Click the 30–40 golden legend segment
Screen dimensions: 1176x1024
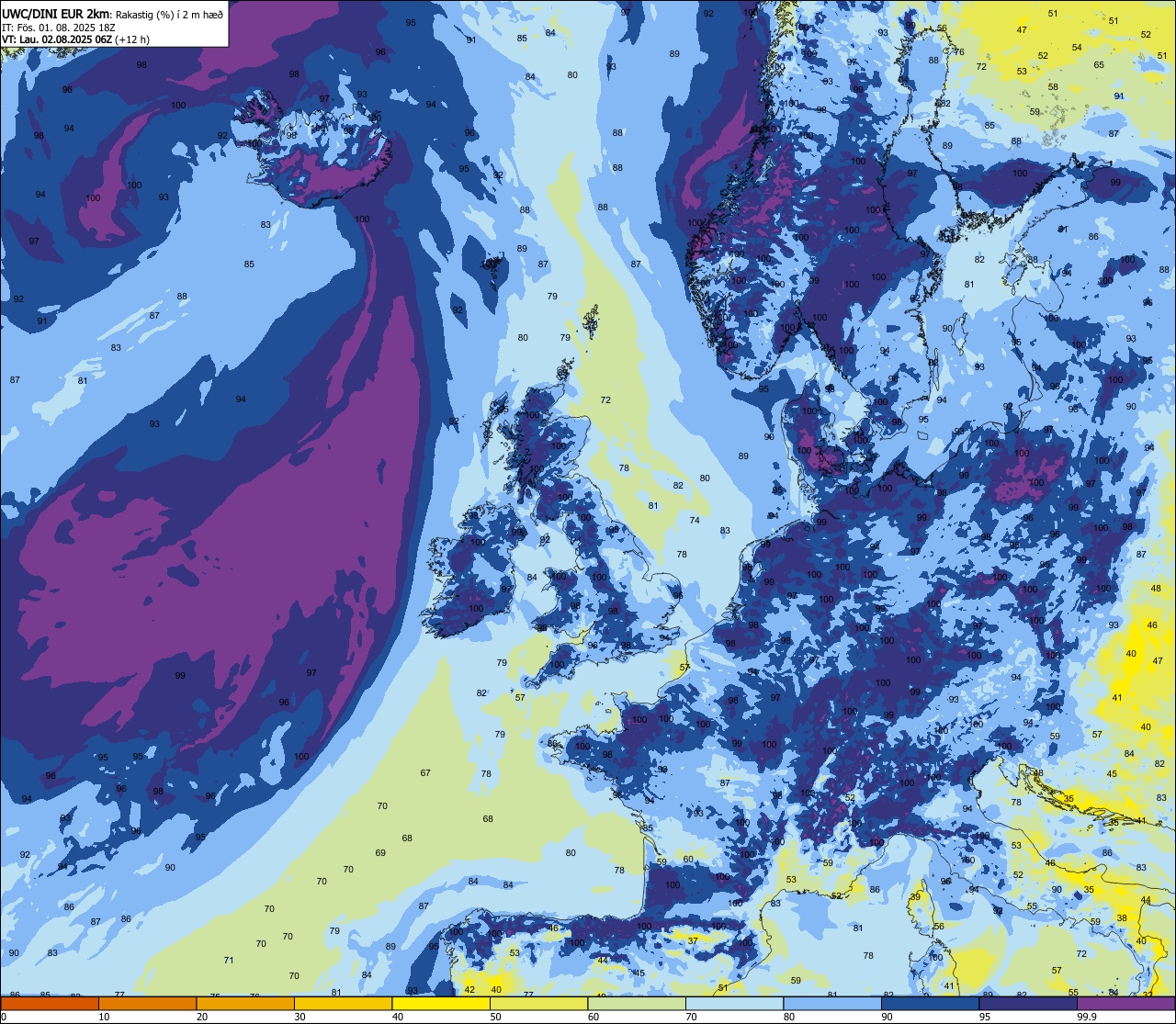coord(343,1004)
